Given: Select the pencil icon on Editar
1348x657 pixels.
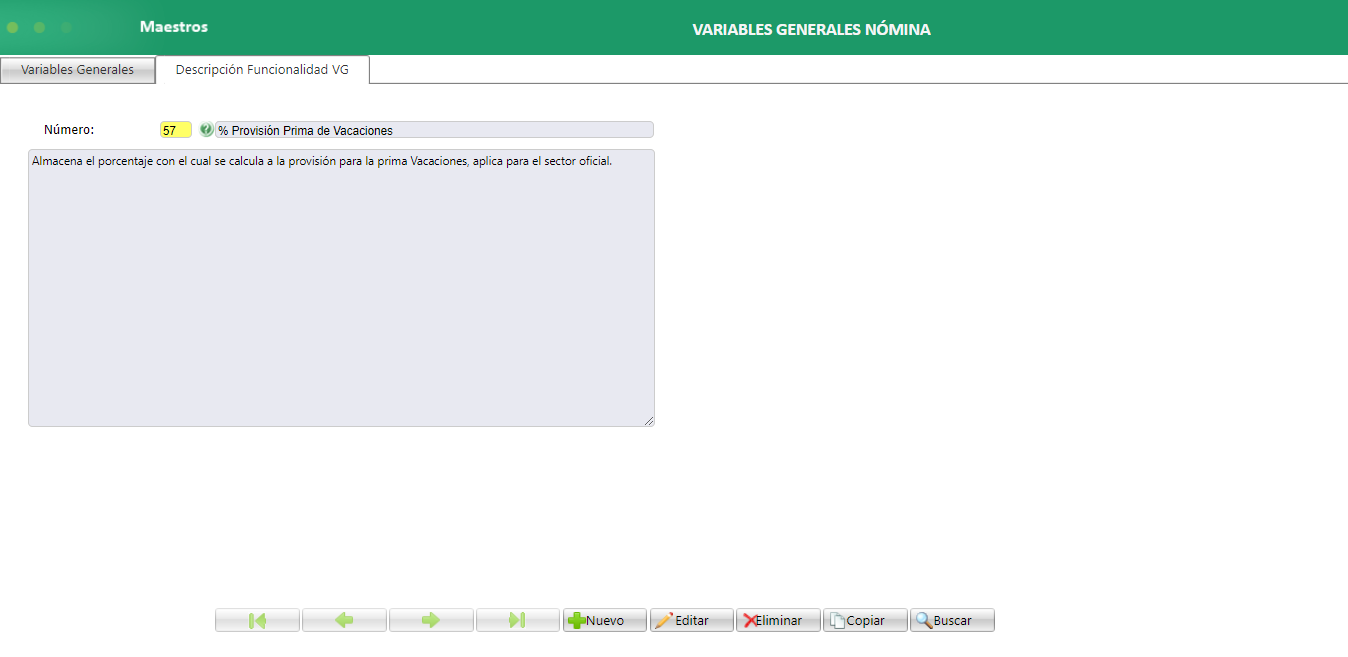Looking at the screenshot, I should click(667, 620).
